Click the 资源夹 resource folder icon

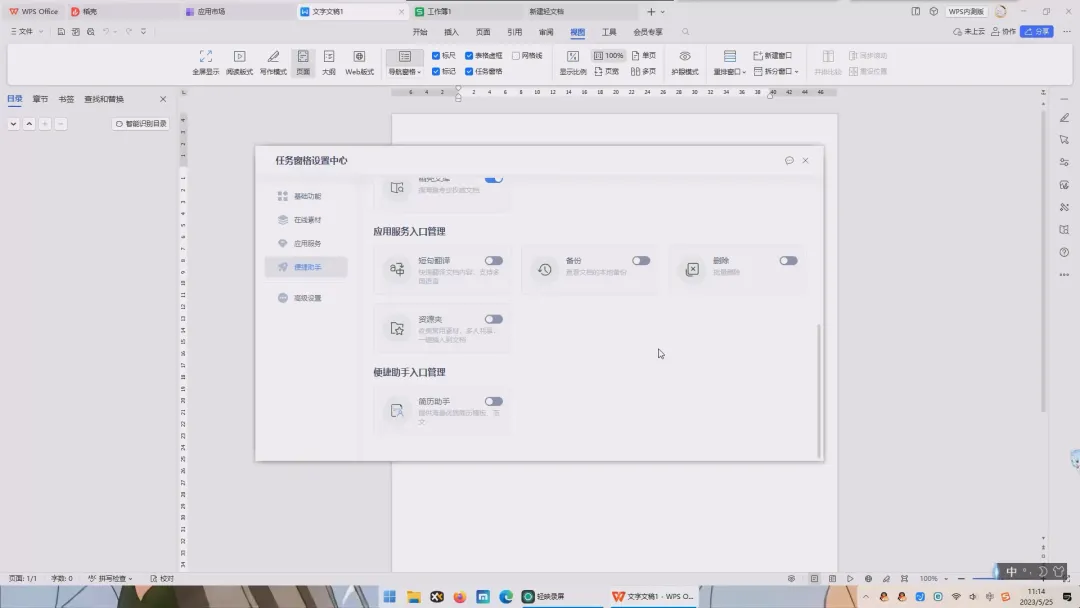coord(397,328)
